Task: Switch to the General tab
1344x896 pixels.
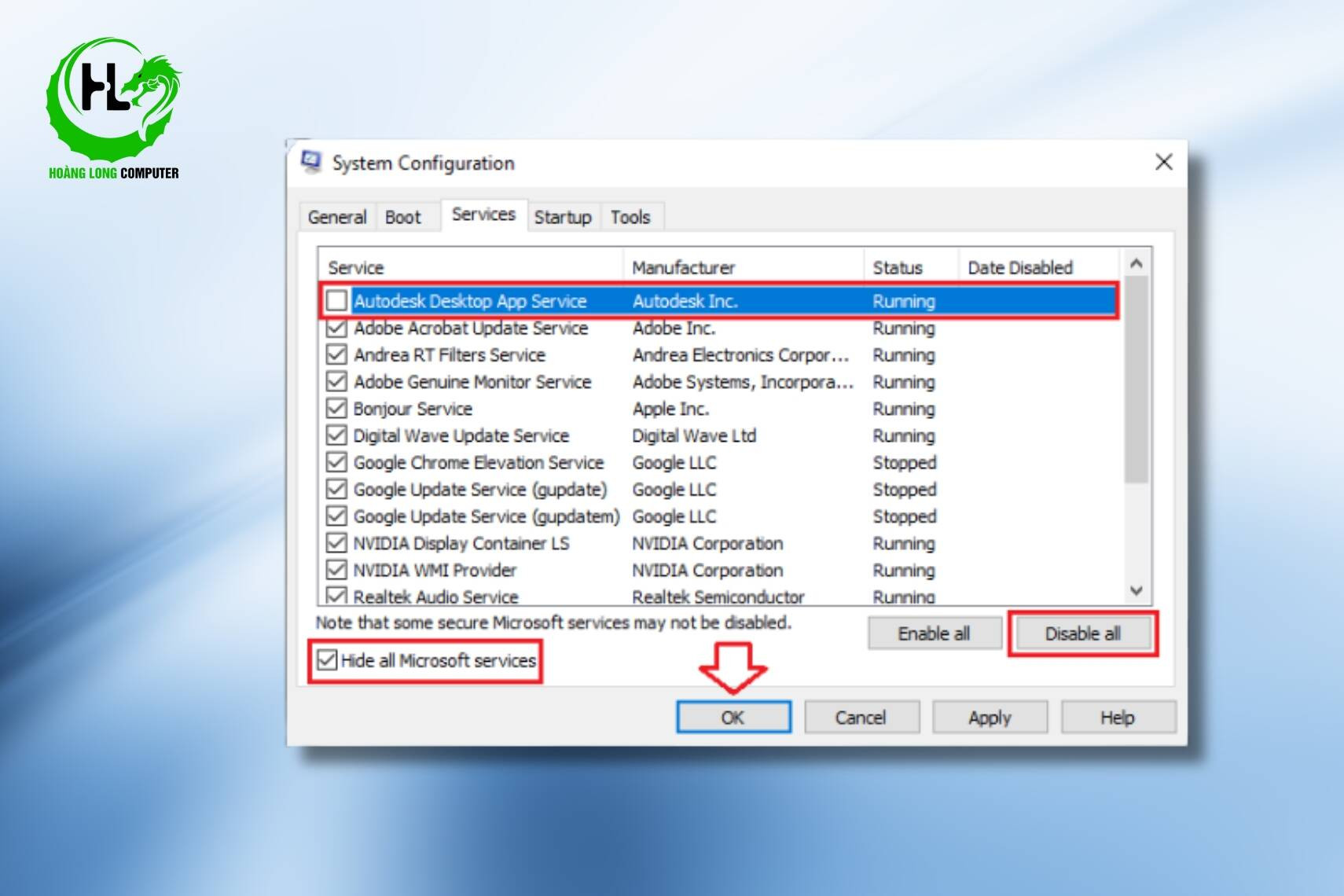Action: pyautogui.click(x=337, y=217)
